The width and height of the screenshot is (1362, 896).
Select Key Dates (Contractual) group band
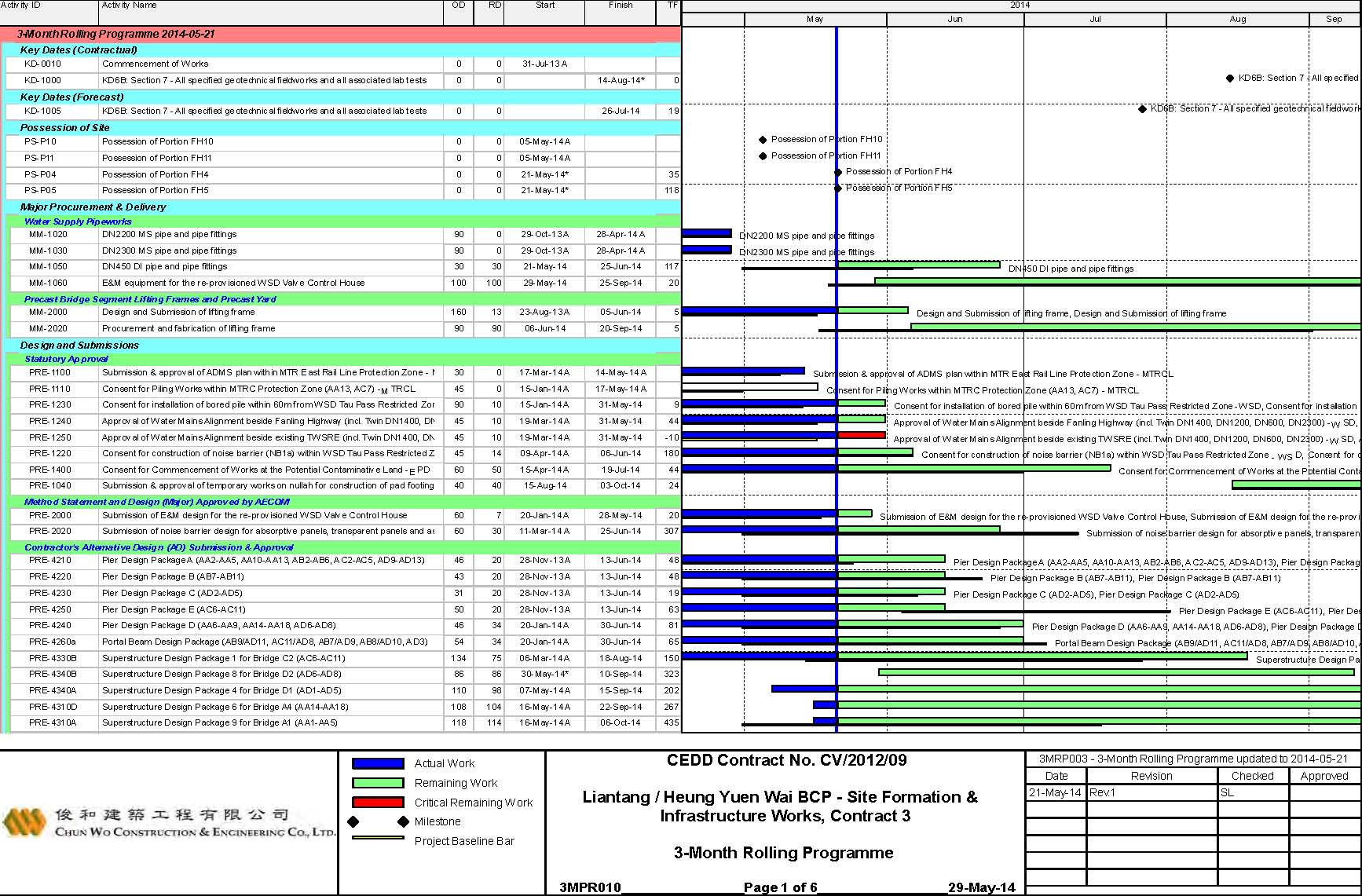(x=343, y=49)
